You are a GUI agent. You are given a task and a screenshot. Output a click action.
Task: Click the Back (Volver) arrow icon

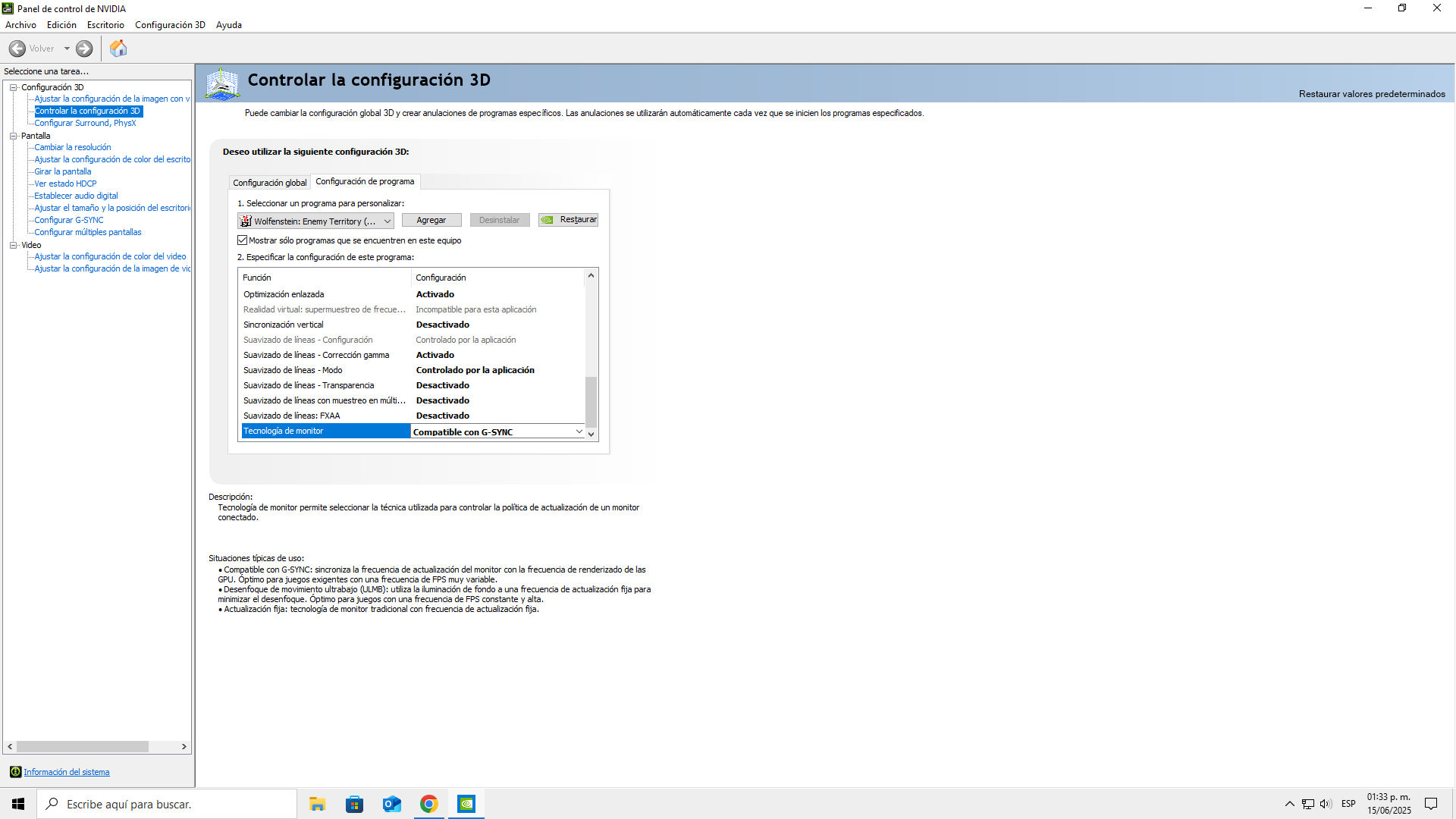point(17,49)
